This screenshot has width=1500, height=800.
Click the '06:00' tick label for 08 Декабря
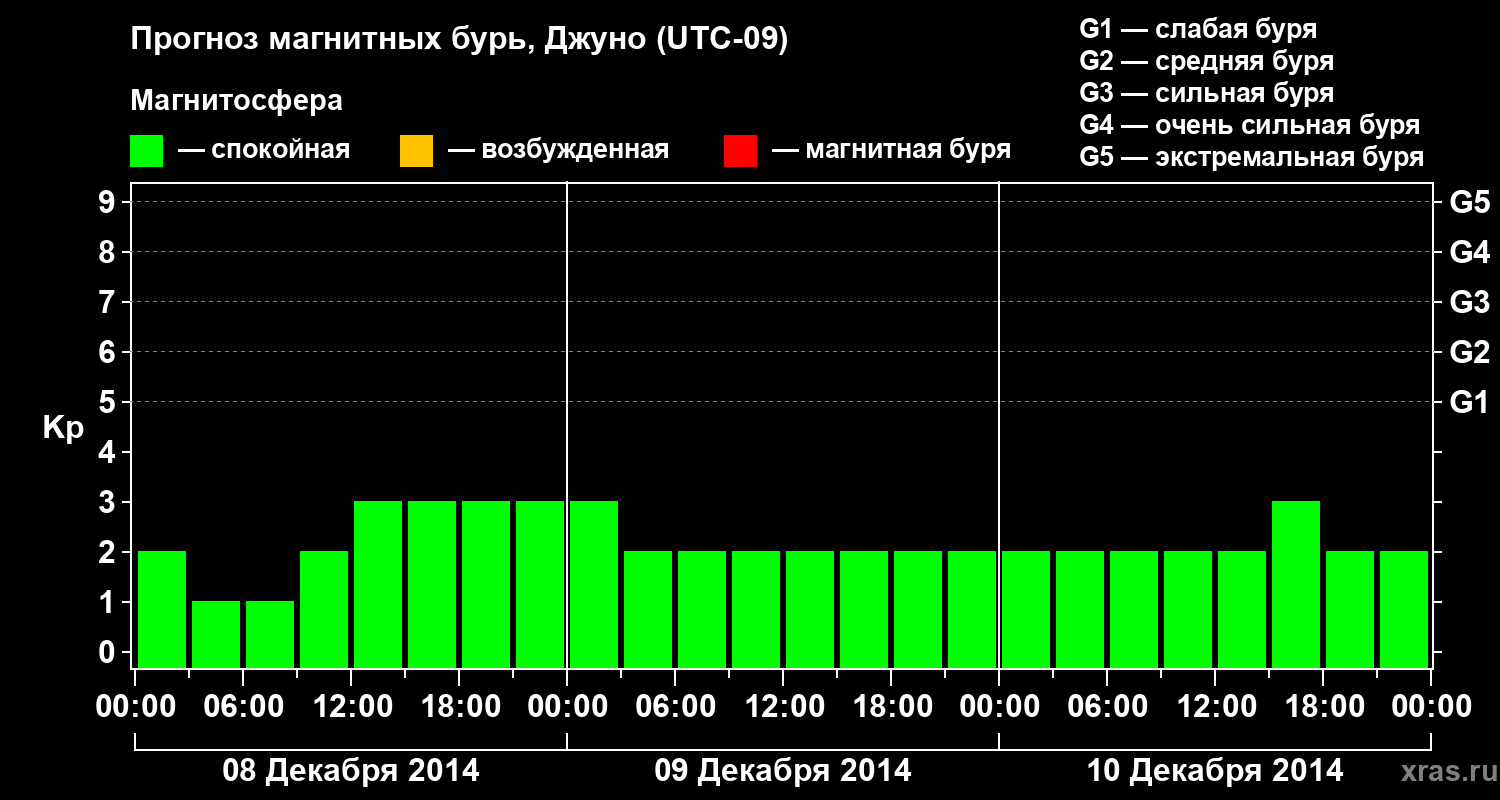(243, 707)
